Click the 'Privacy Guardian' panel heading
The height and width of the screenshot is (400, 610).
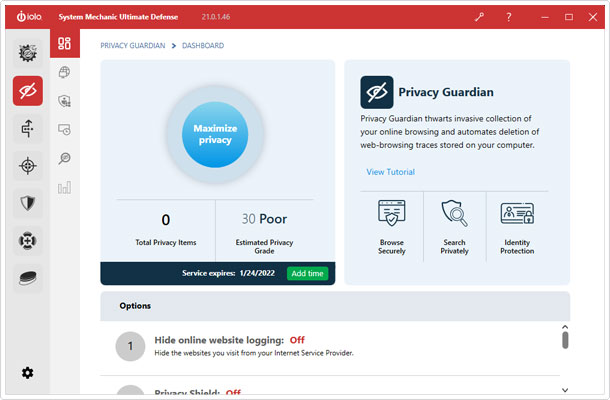coord(446,92)
